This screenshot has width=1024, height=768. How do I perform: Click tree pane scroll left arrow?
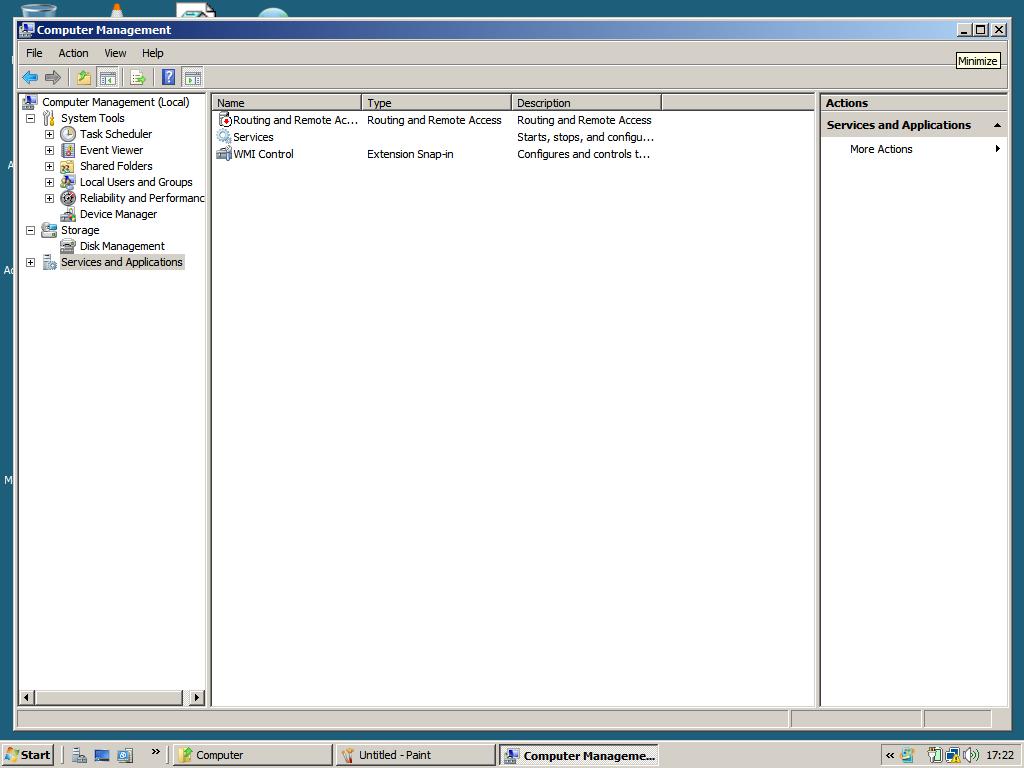tap(26, 697)
